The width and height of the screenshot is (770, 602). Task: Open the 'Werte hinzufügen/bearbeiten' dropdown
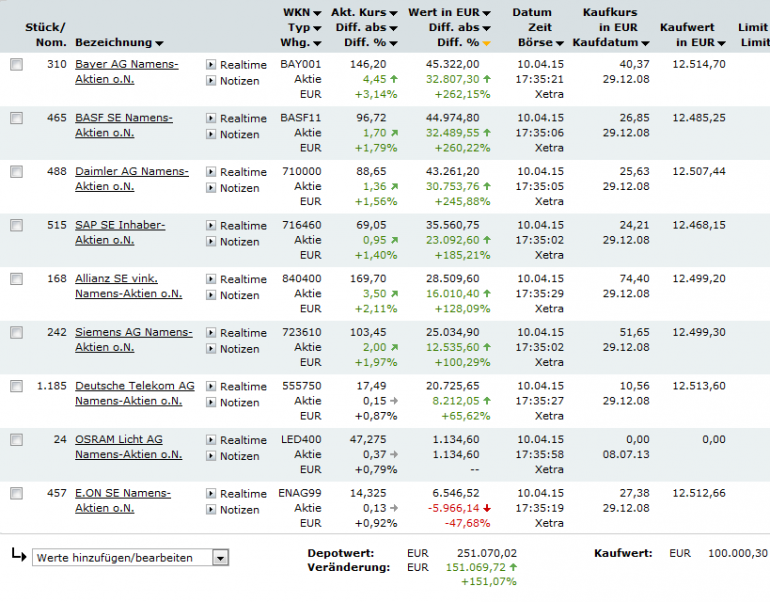click(131, 558)
